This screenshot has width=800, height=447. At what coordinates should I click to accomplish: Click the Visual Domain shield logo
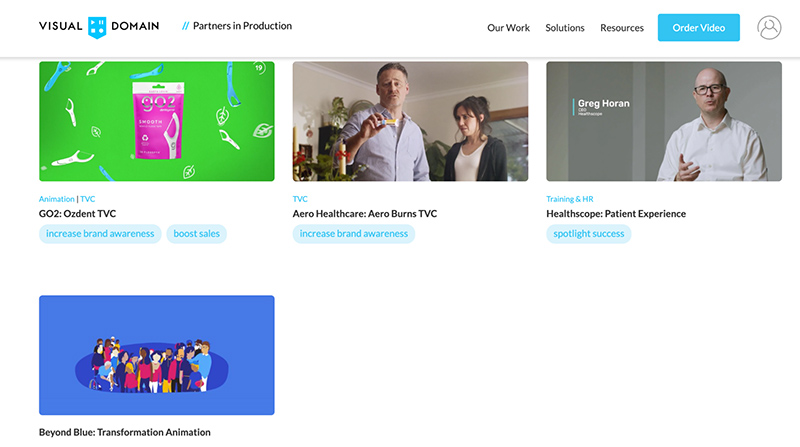tap(97, 28)
